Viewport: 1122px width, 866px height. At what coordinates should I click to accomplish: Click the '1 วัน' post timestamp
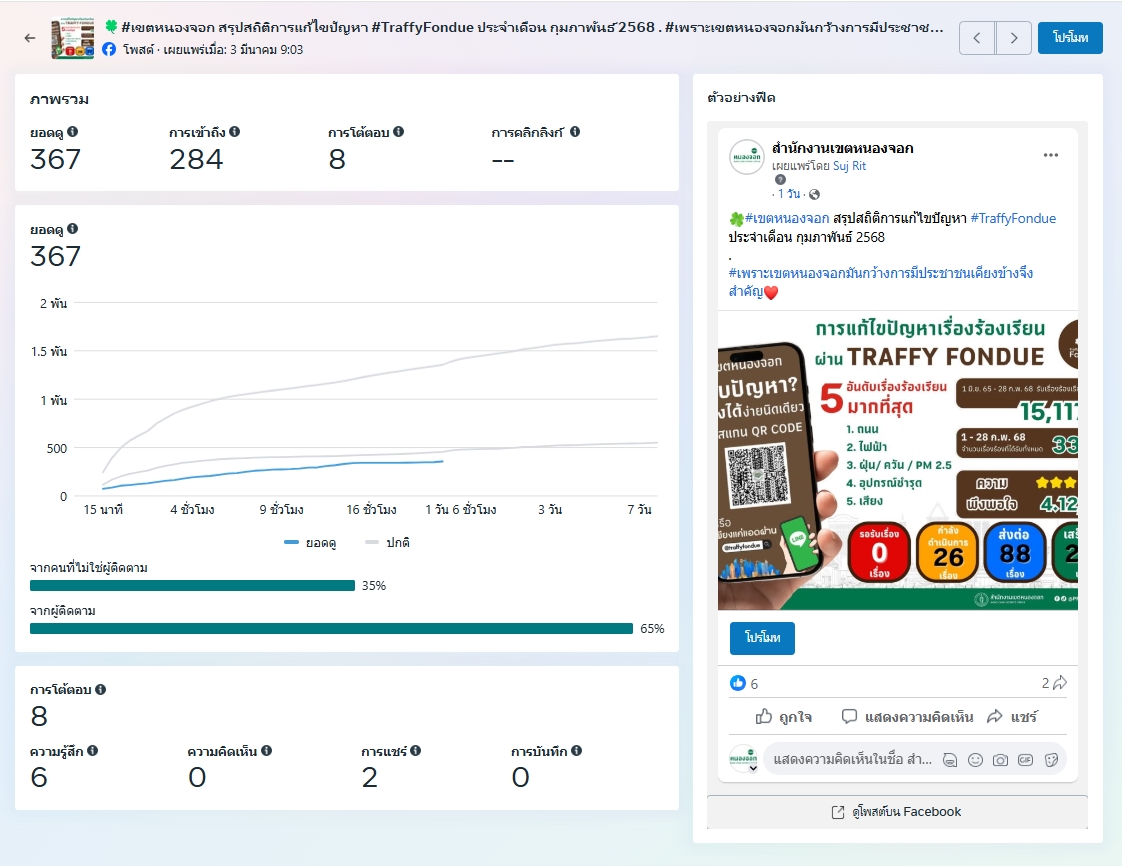pos(789,194)
